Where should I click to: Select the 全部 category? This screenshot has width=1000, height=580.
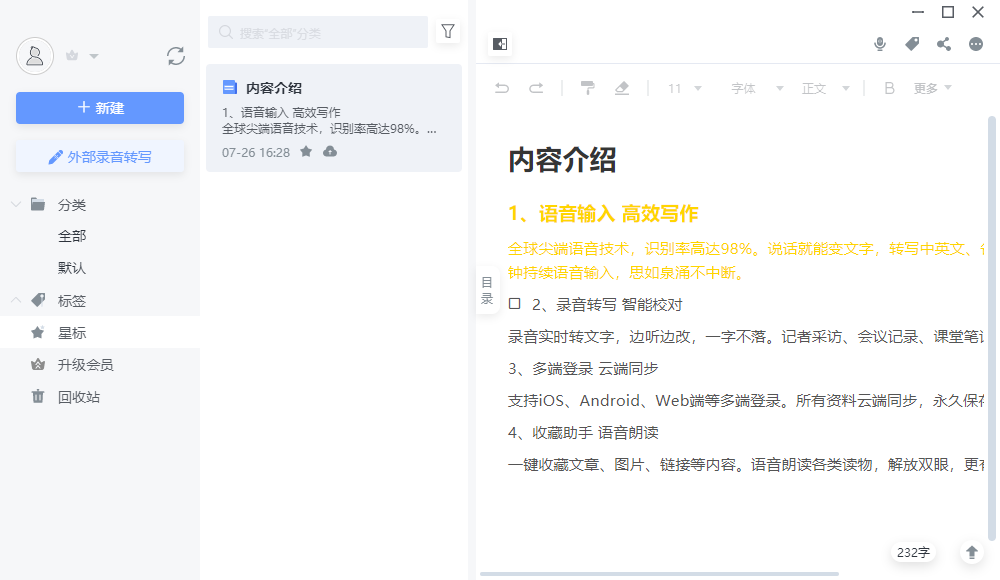click(x=72, y=236)
